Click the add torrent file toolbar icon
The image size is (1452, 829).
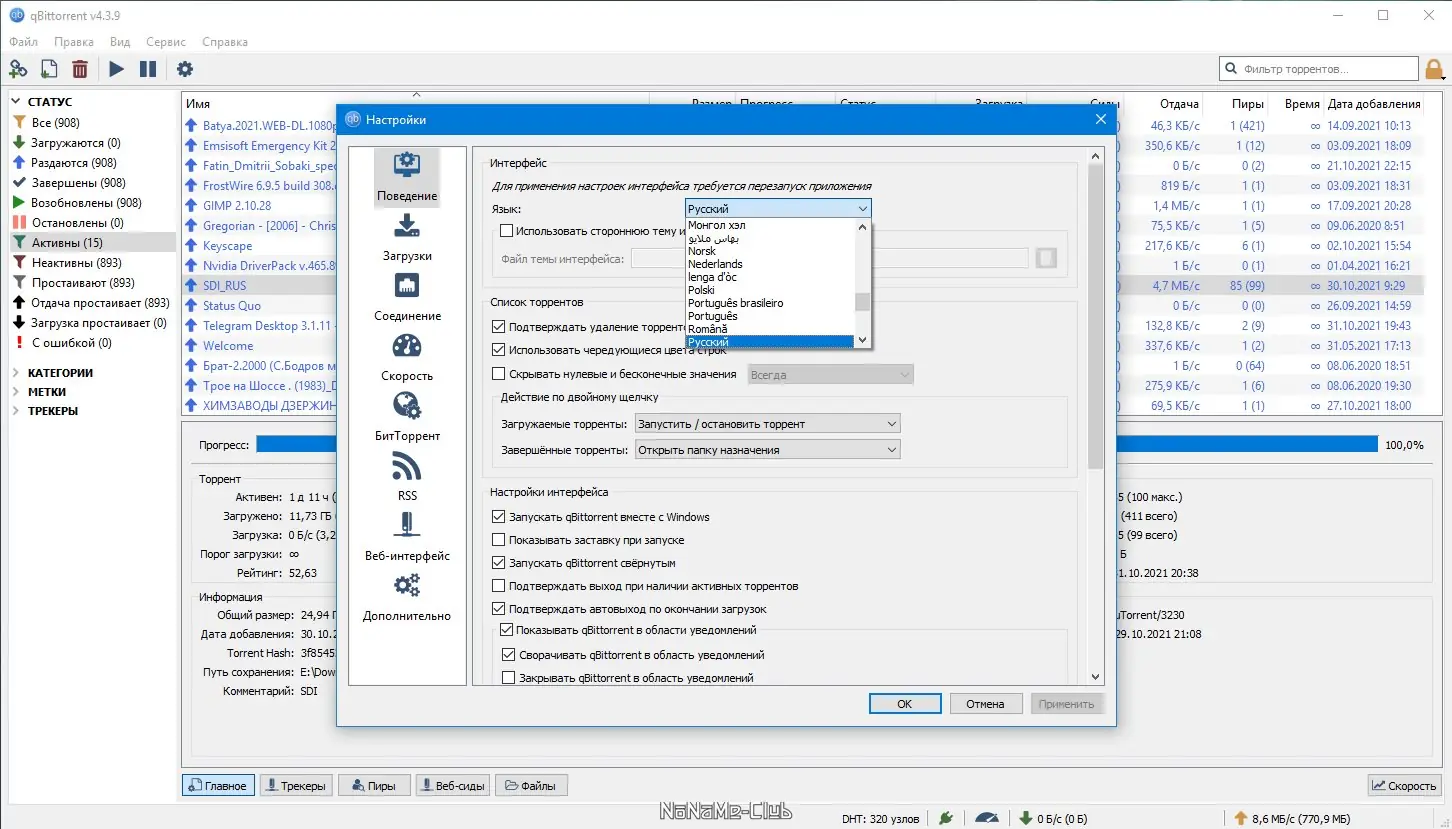(49, 69)
